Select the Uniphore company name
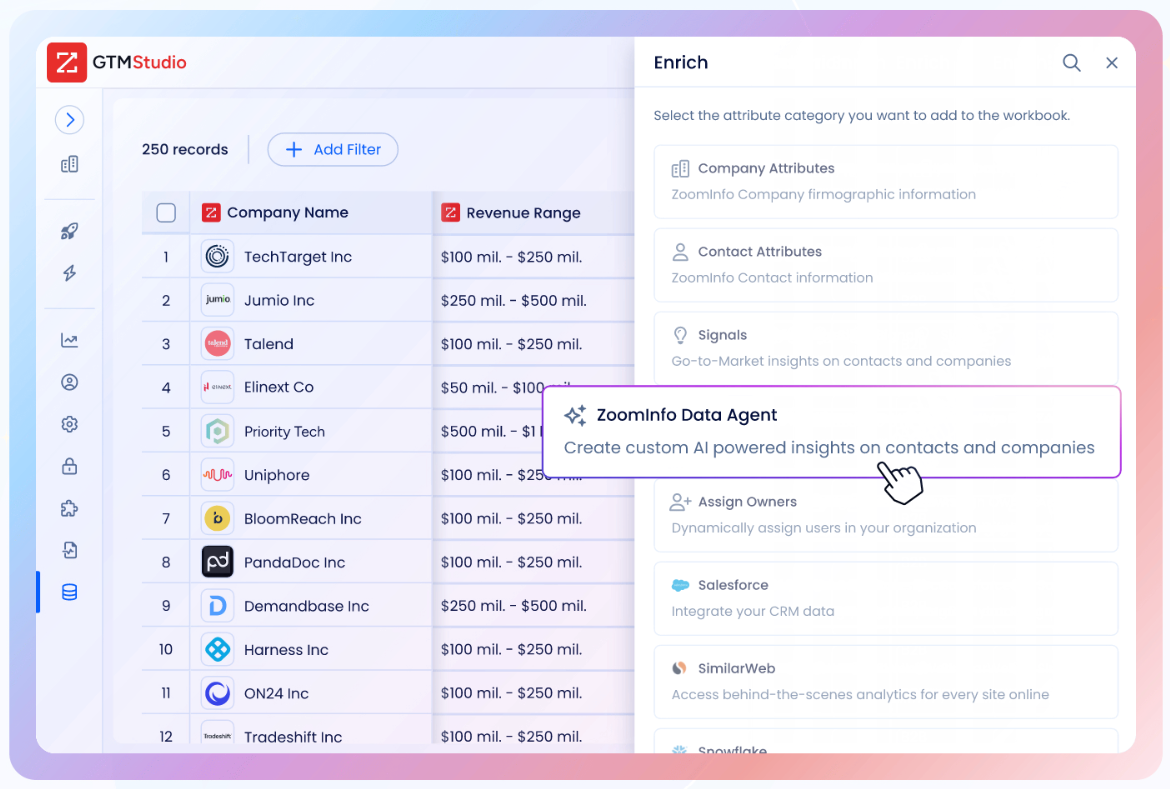 (277, 475)
